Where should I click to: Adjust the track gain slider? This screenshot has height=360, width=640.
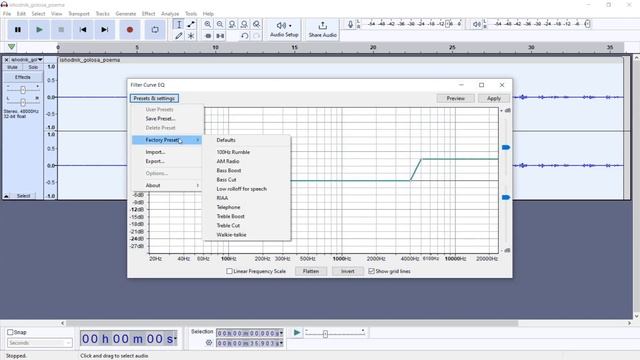tap(23, 90)
